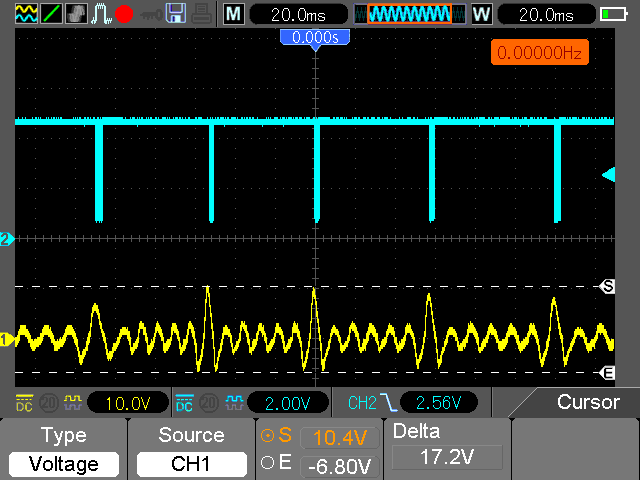
Task: Click the window timebase 20.0ms value
Action: pyautogui.click(x=546, y=15)
